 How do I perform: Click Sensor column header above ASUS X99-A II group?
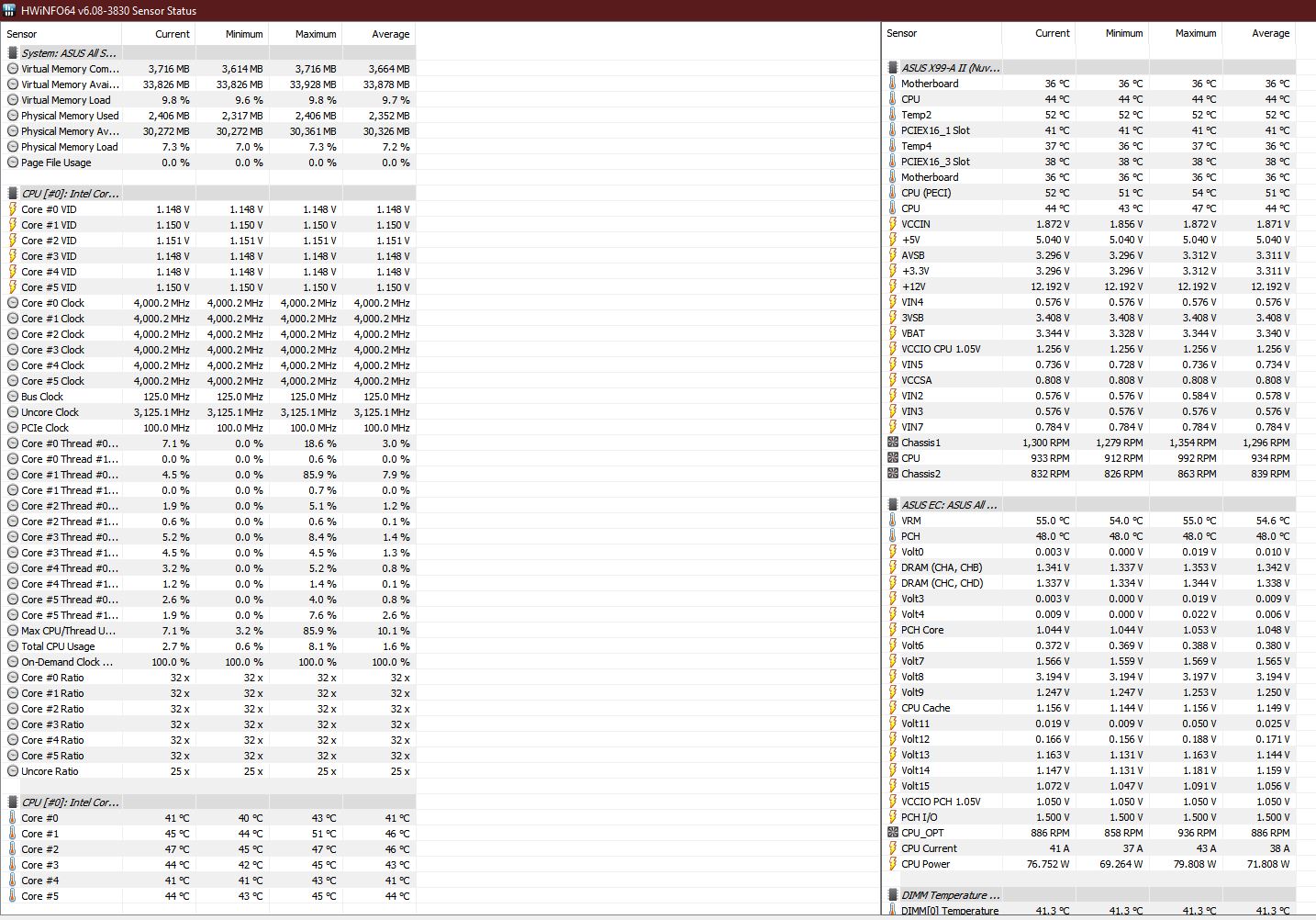[x=942, y=33]
